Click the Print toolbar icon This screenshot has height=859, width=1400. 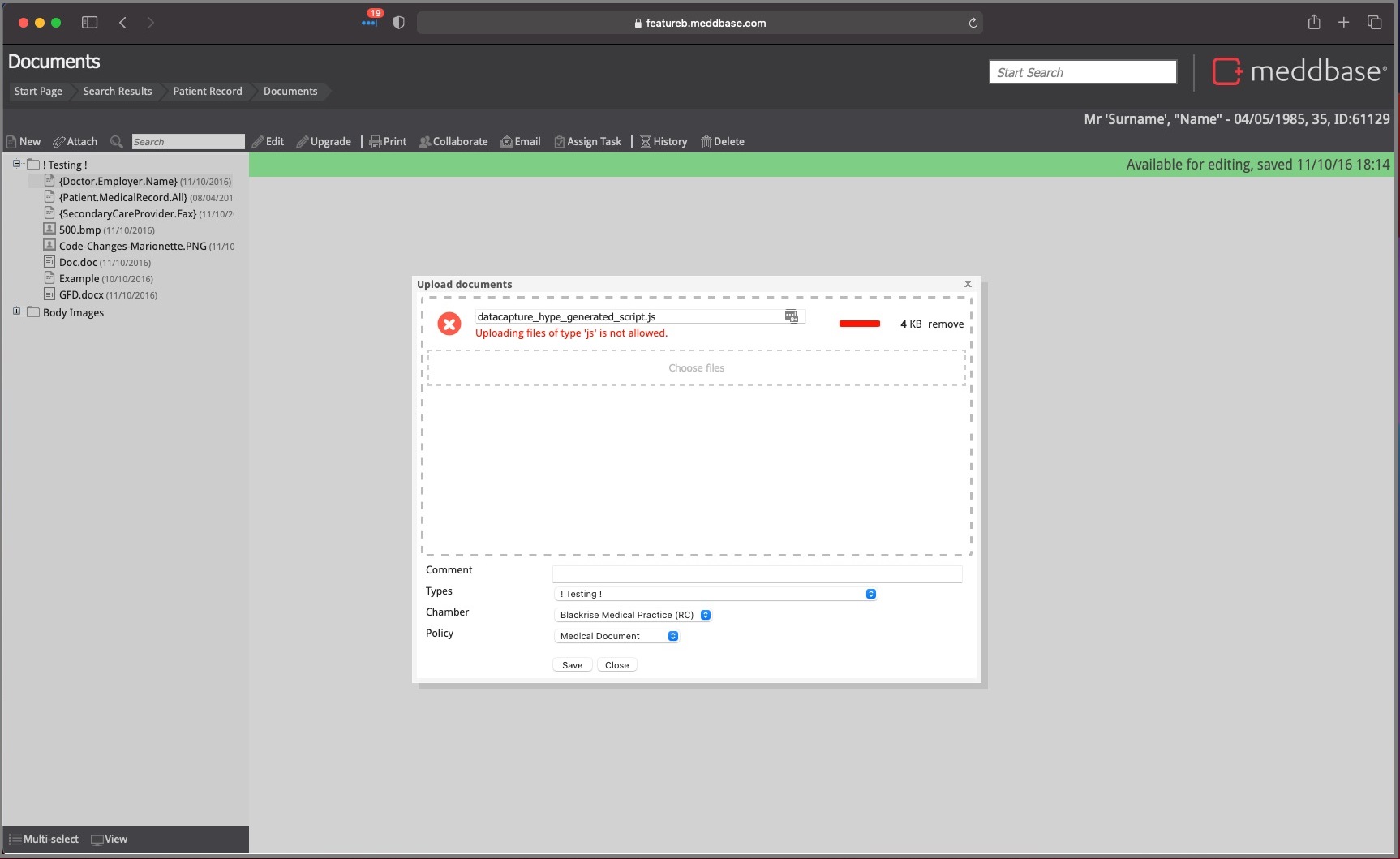375,142
